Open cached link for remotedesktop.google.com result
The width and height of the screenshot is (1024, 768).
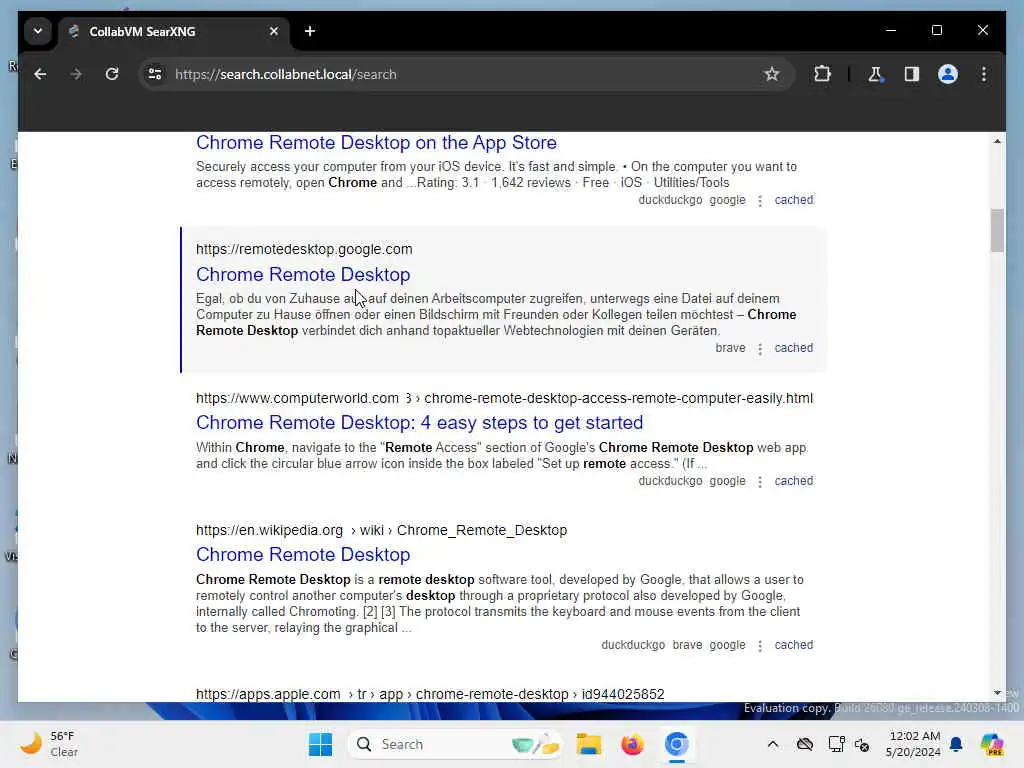pyautogui.click(x=793, y=348)
